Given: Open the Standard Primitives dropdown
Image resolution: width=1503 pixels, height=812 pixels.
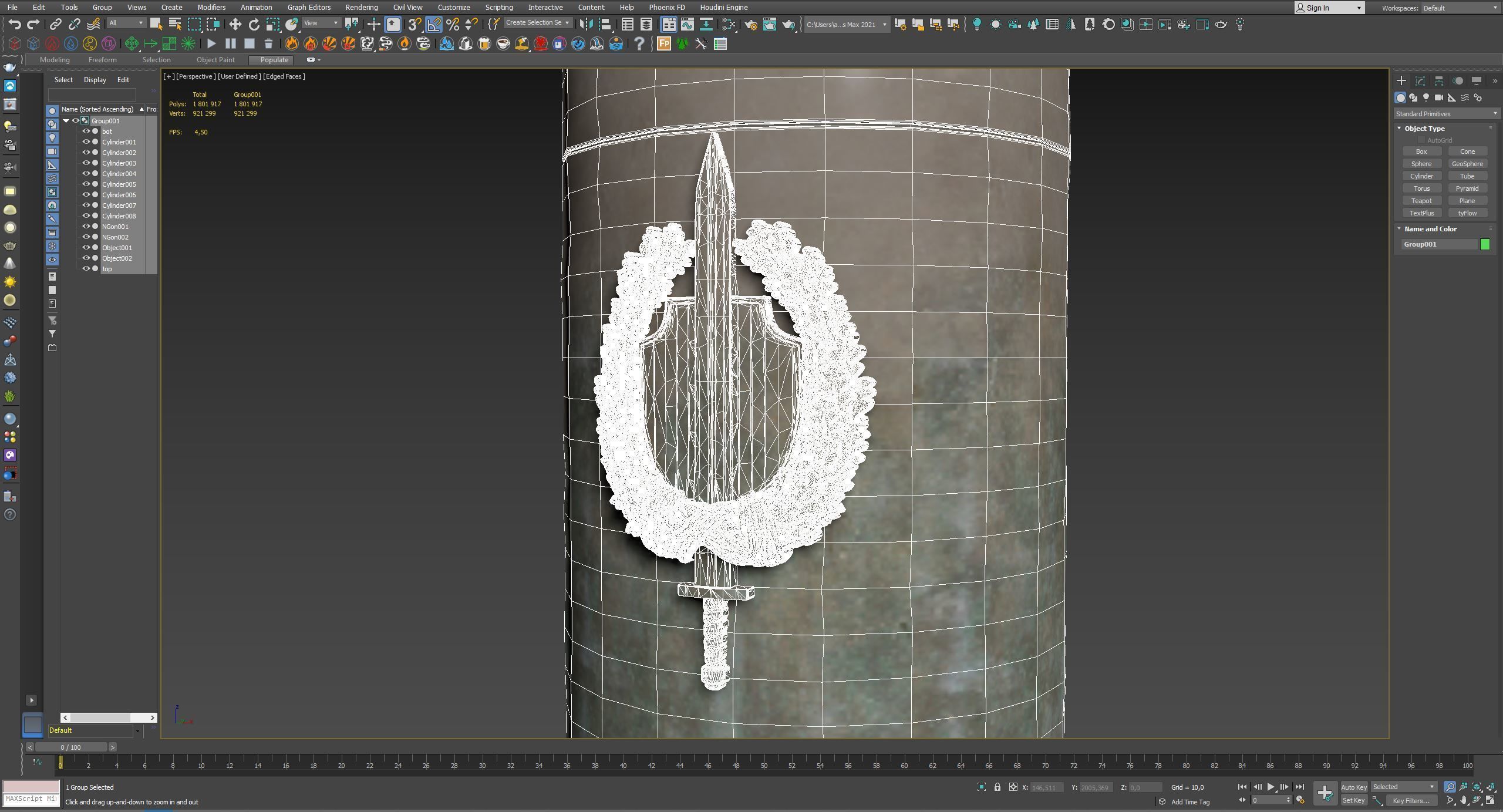Looking at the screenshot, I should tap(1445, 114).
